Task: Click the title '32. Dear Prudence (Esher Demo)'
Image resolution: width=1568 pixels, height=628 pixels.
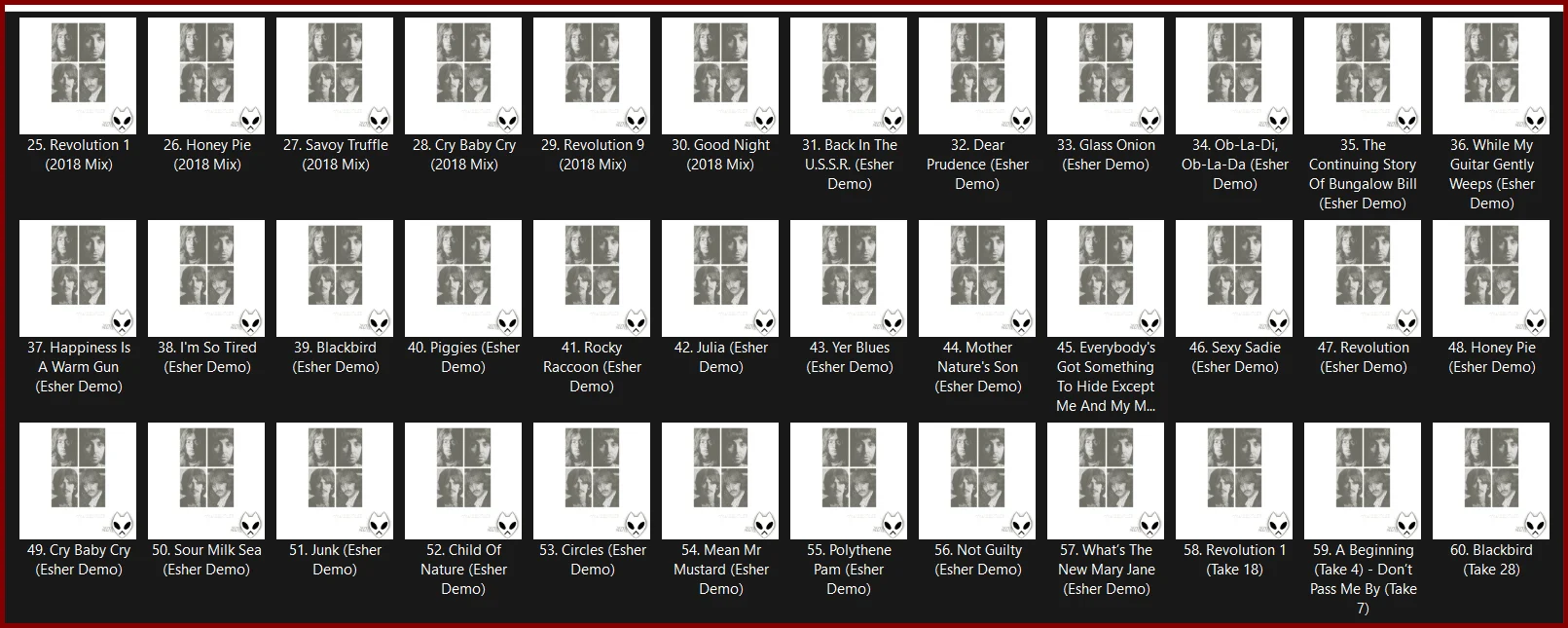Action: point(977,165)
